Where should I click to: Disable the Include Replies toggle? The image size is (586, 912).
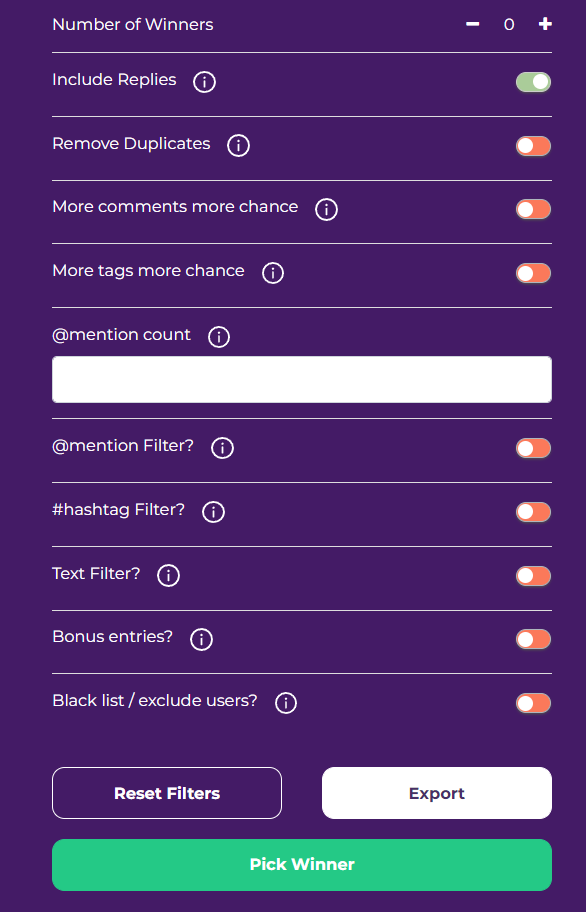coord(533,82)
